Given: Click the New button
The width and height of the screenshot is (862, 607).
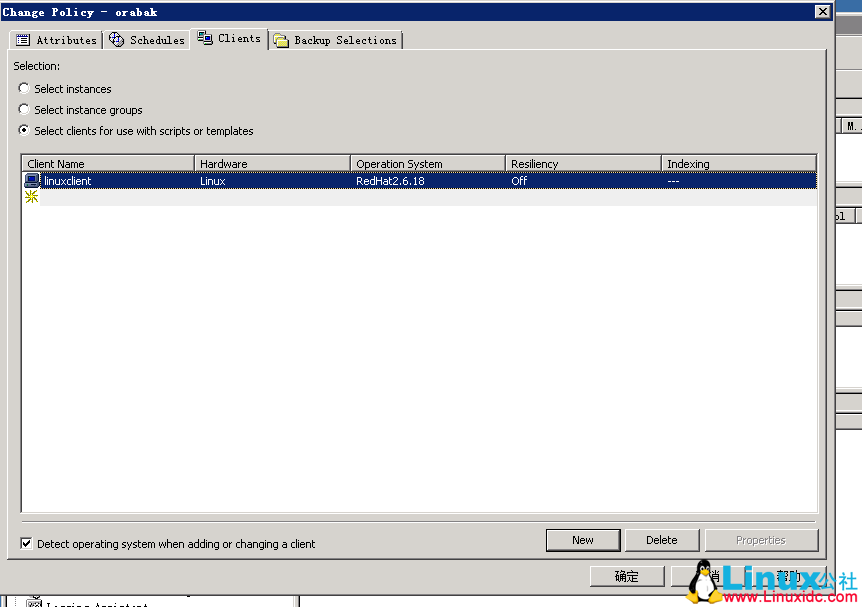Looking at the screenshot, I should point(583,539).
